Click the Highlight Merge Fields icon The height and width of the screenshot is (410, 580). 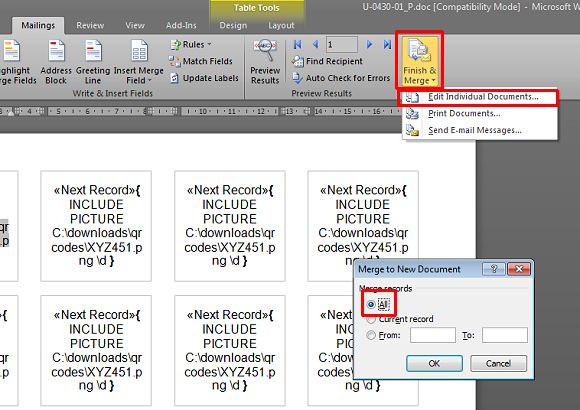click(12, 51)
